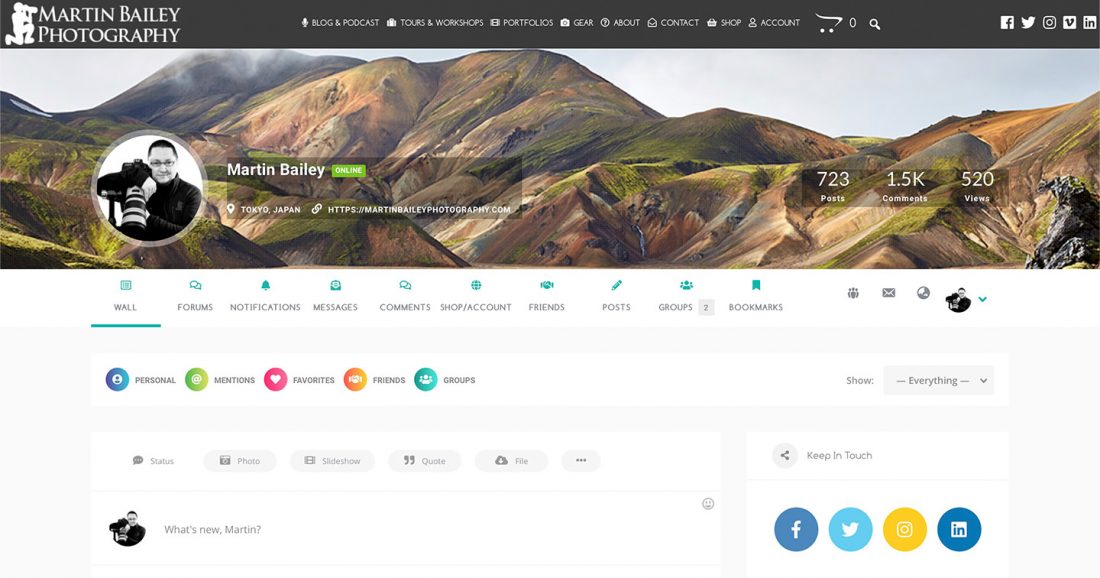Open the search magnifier icon
The image size is (1100, 578).
[x=875, y=23]
